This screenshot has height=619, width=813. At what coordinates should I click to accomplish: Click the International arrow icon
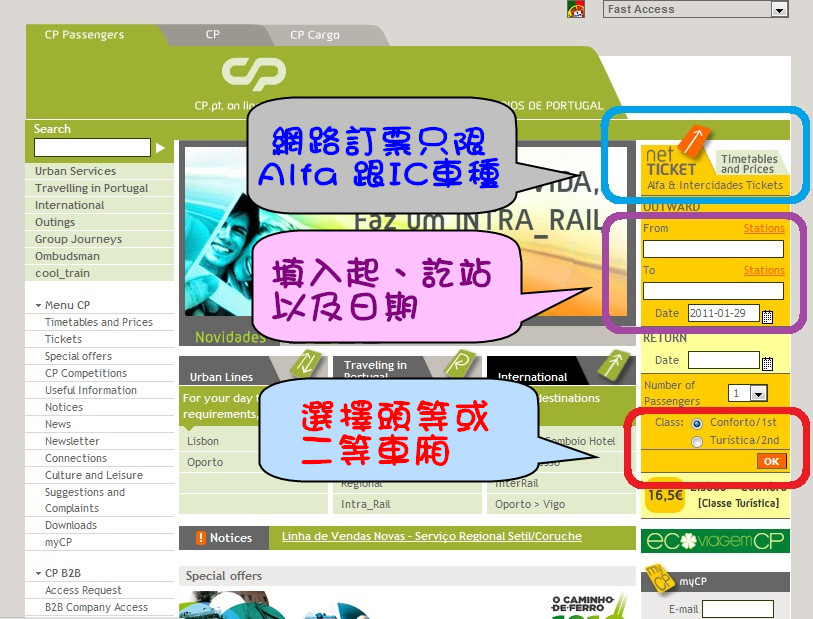point(613,363)
